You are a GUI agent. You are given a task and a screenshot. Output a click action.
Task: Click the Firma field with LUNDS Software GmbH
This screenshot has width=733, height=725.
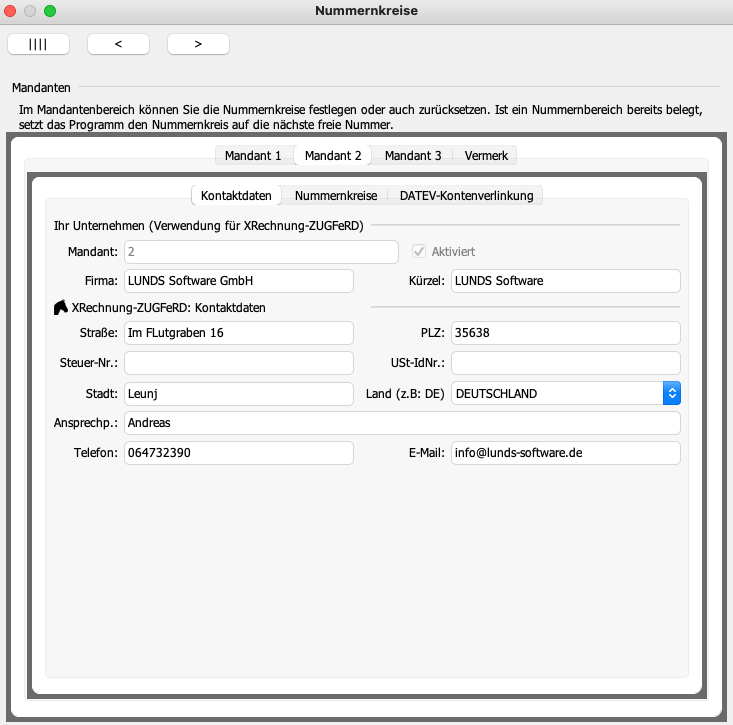[239, 281]
